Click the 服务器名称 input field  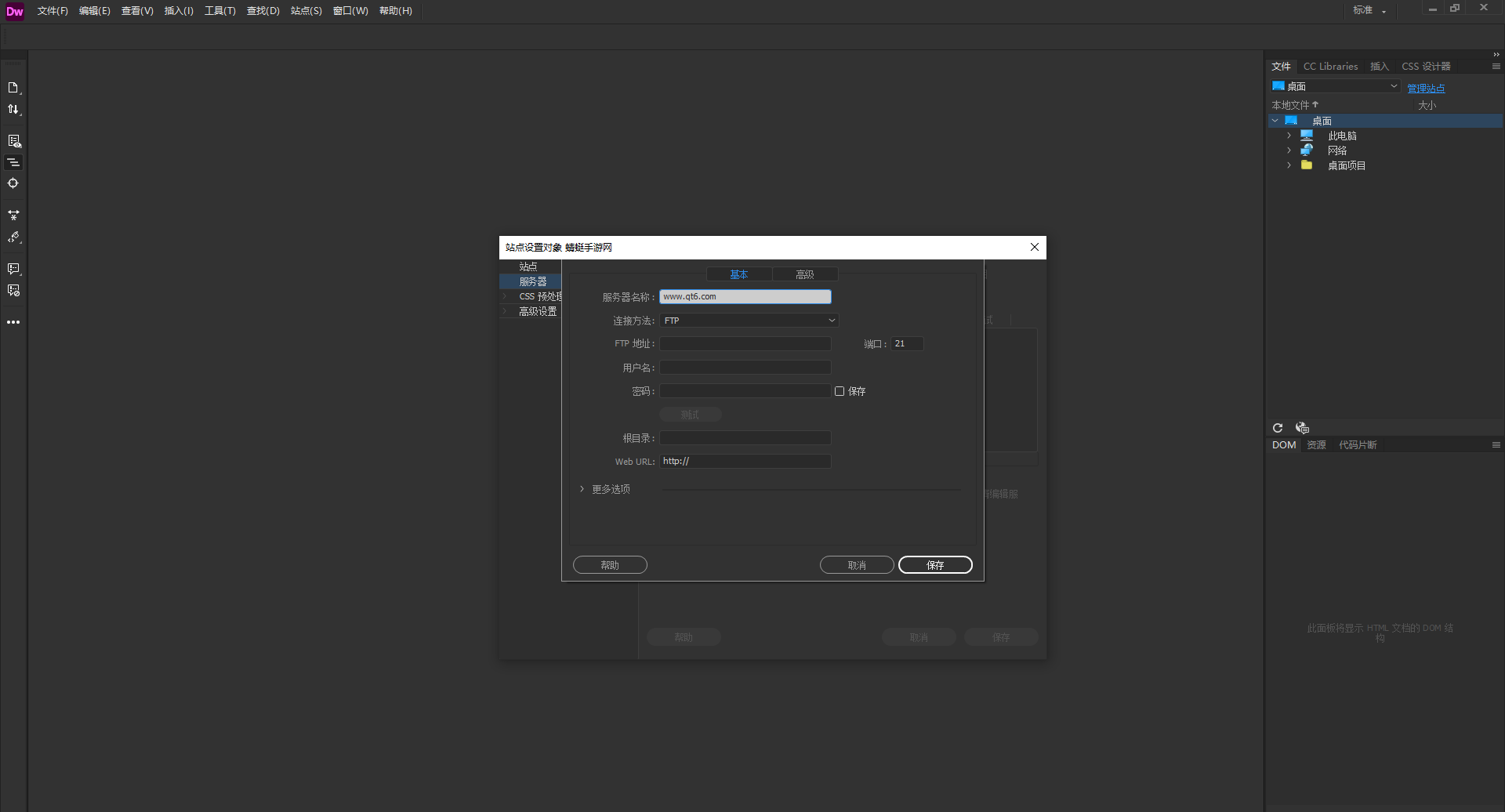click(745, 296)
